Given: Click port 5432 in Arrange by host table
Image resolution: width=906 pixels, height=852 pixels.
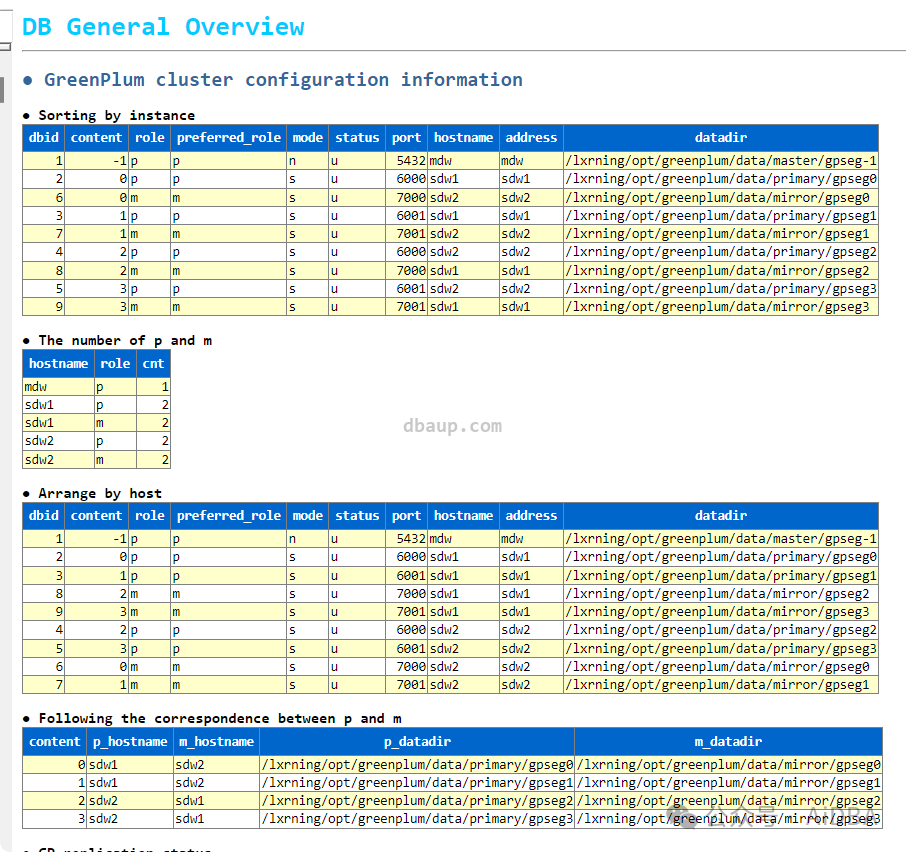Looking at the screenshot, I should pyautogui.click(x=407, y=538).
